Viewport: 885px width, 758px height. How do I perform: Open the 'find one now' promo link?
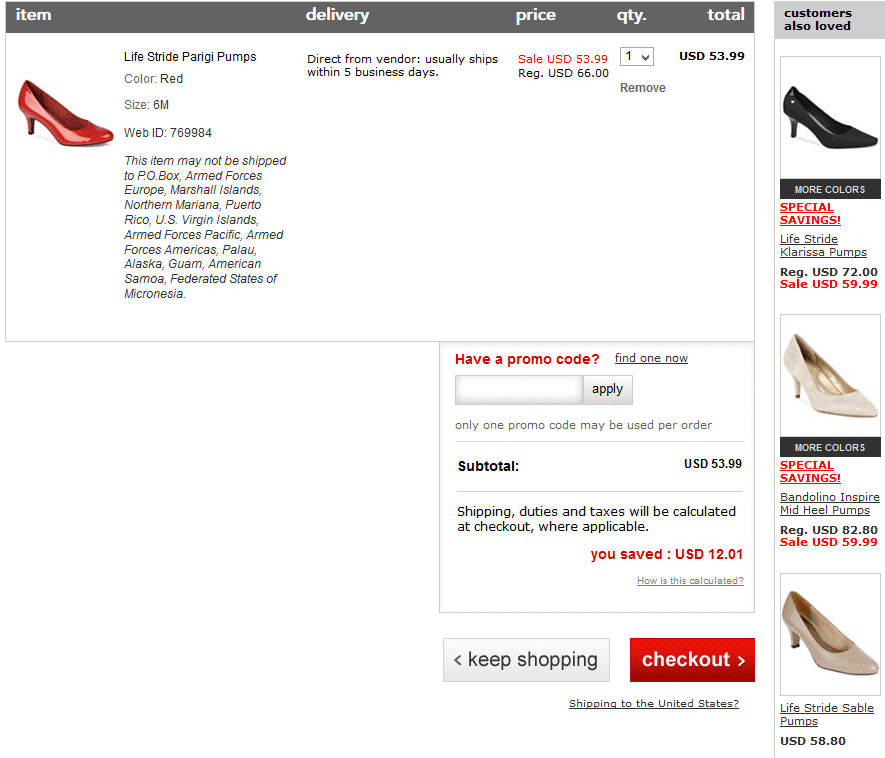(651, 358)
